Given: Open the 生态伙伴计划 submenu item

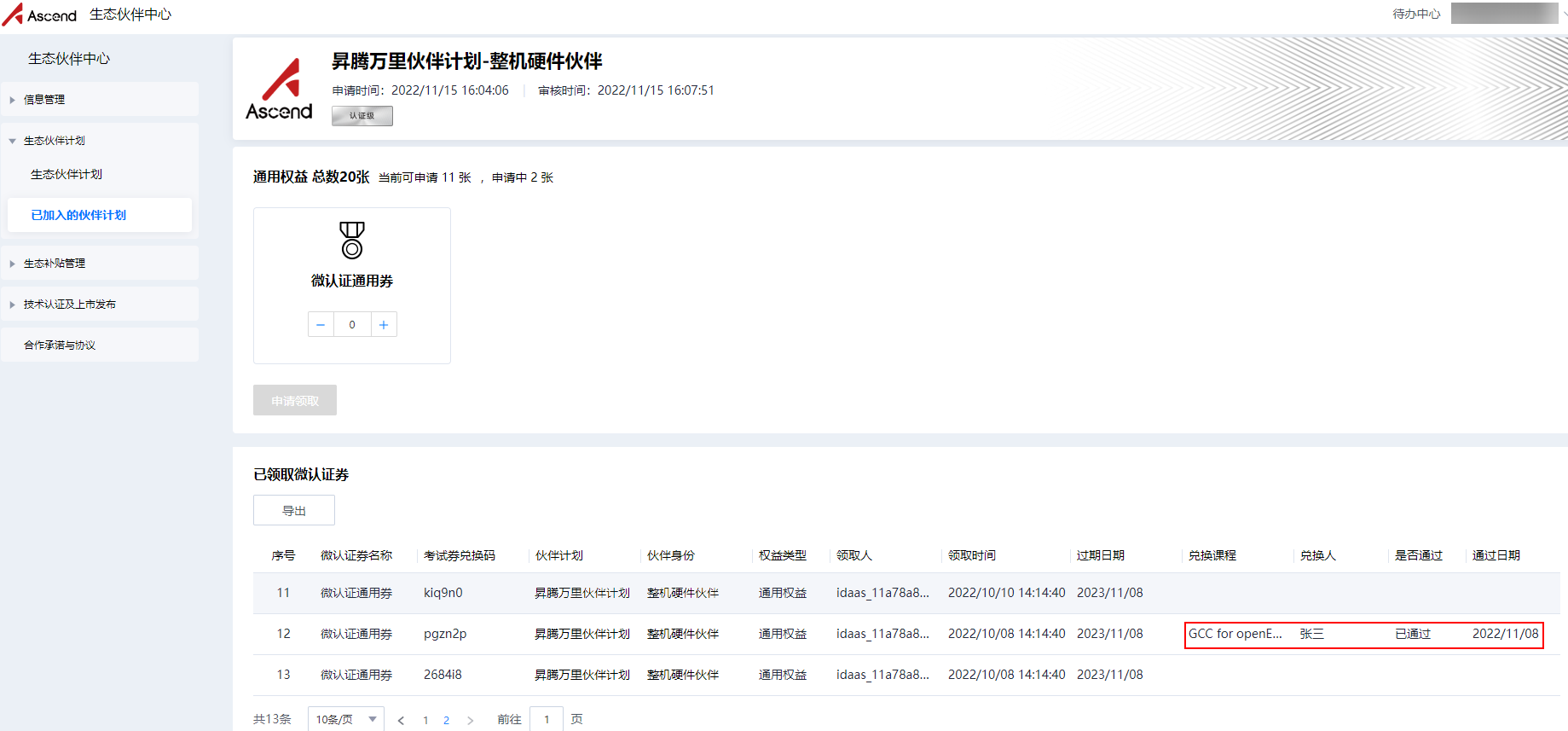Looking at the screenshot, I should pyautogui.click(x=67, y=174).
